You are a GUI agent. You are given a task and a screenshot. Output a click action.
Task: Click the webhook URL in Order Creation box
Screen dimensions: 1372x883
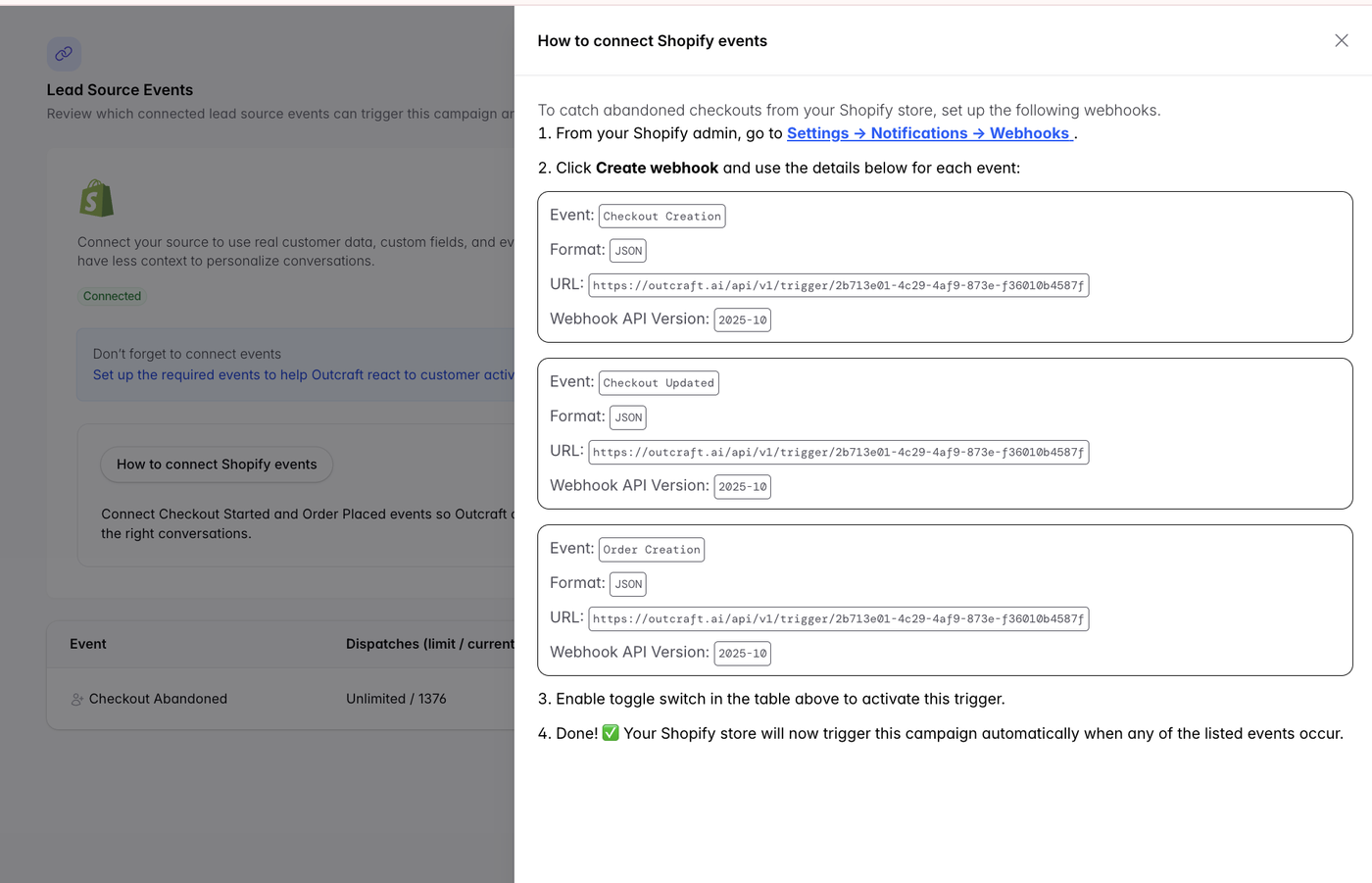point(839,618)
